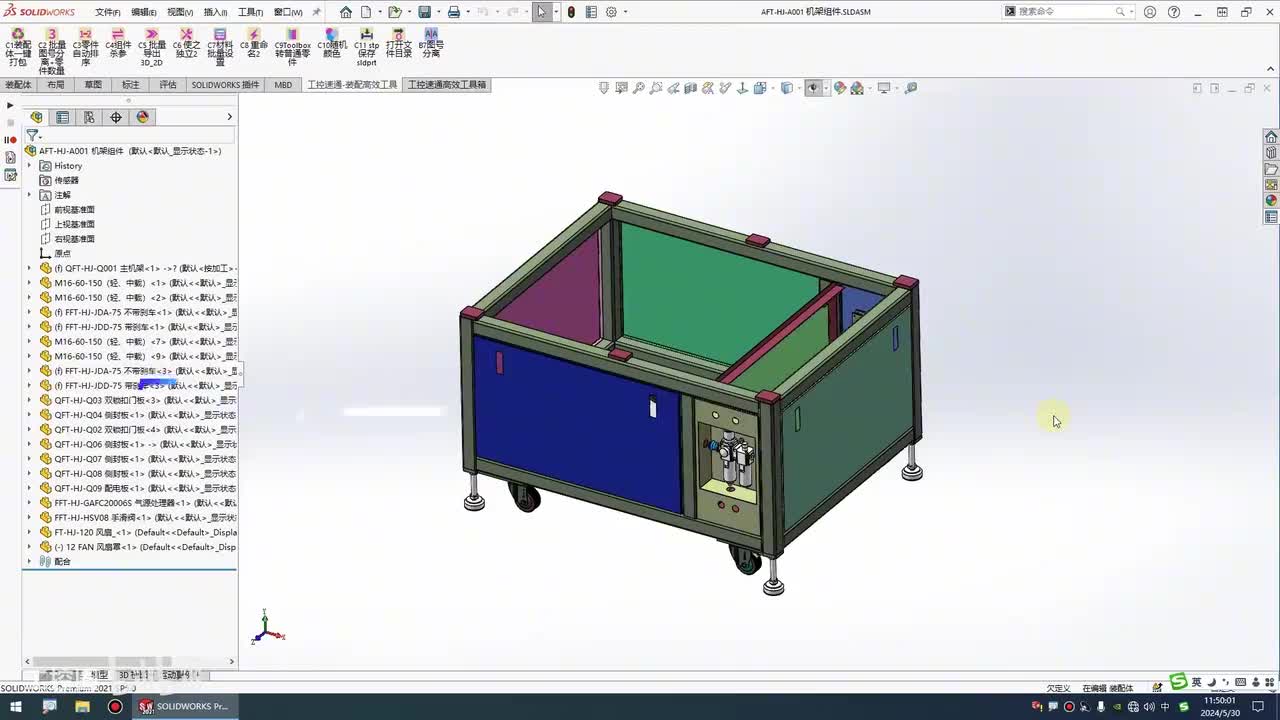Image resolution: width=1280 pixels, height=720 pixels.
Task: Click SOLIDWORKS Premium taskbar button
Action: point(185,706)
